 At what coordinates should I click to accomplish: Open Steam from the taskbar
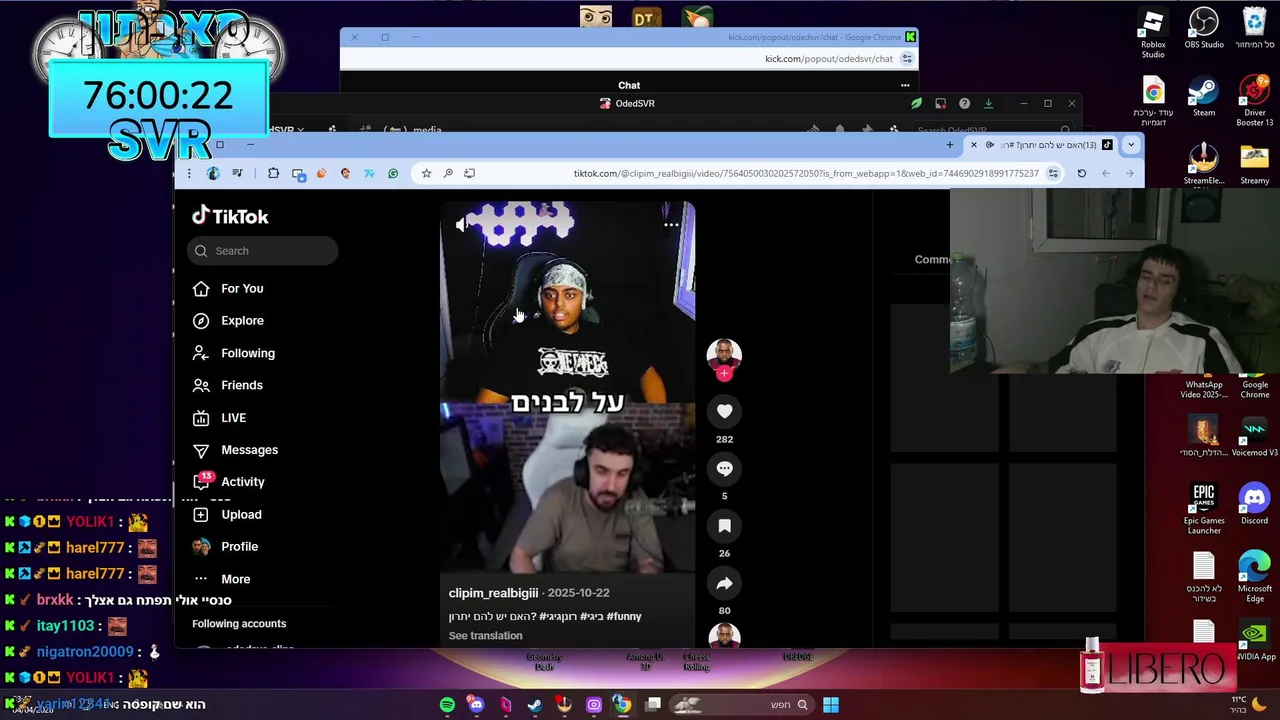click(535, 705)
